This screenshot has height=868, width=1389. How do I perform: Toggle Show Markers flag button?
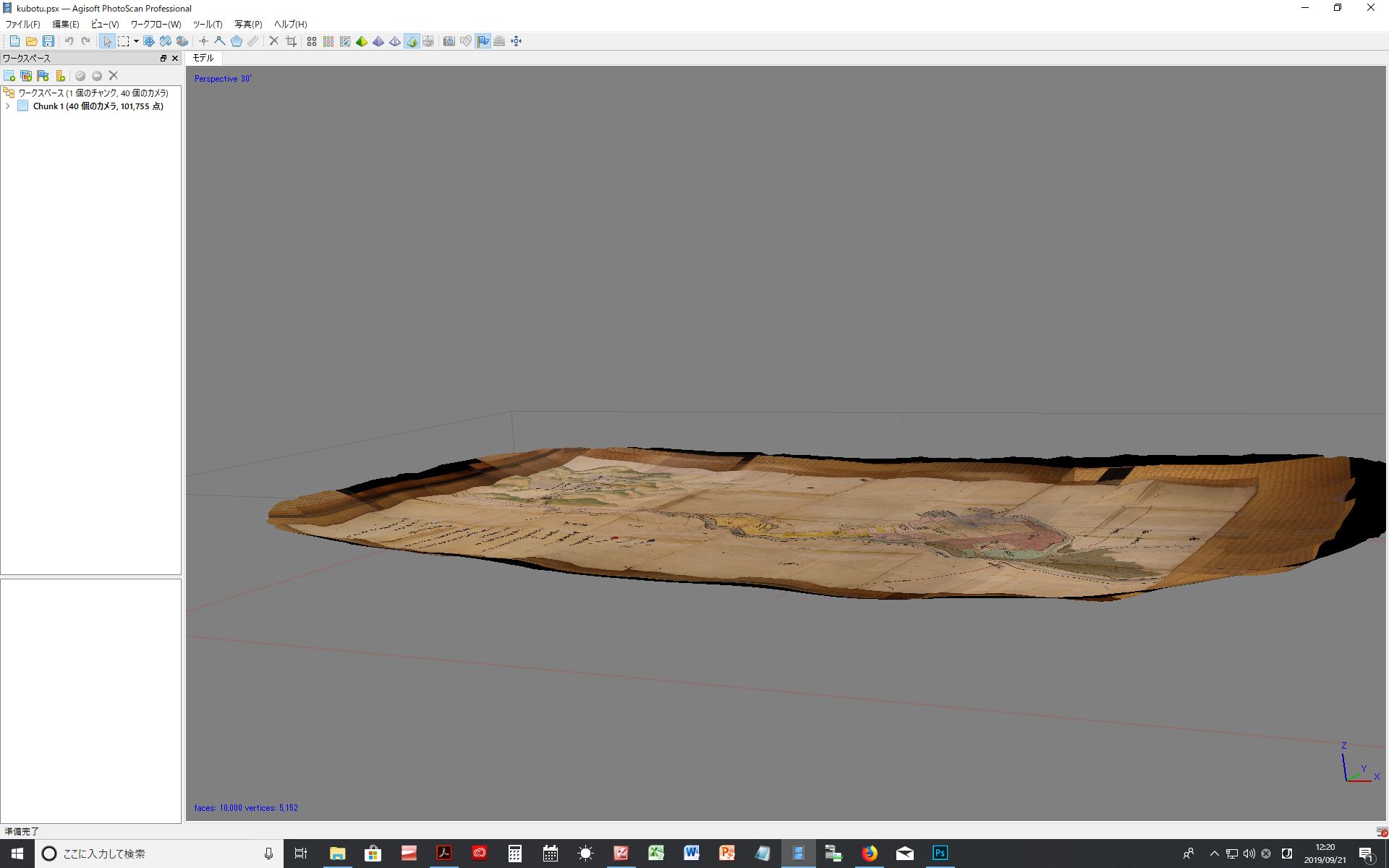483,41
